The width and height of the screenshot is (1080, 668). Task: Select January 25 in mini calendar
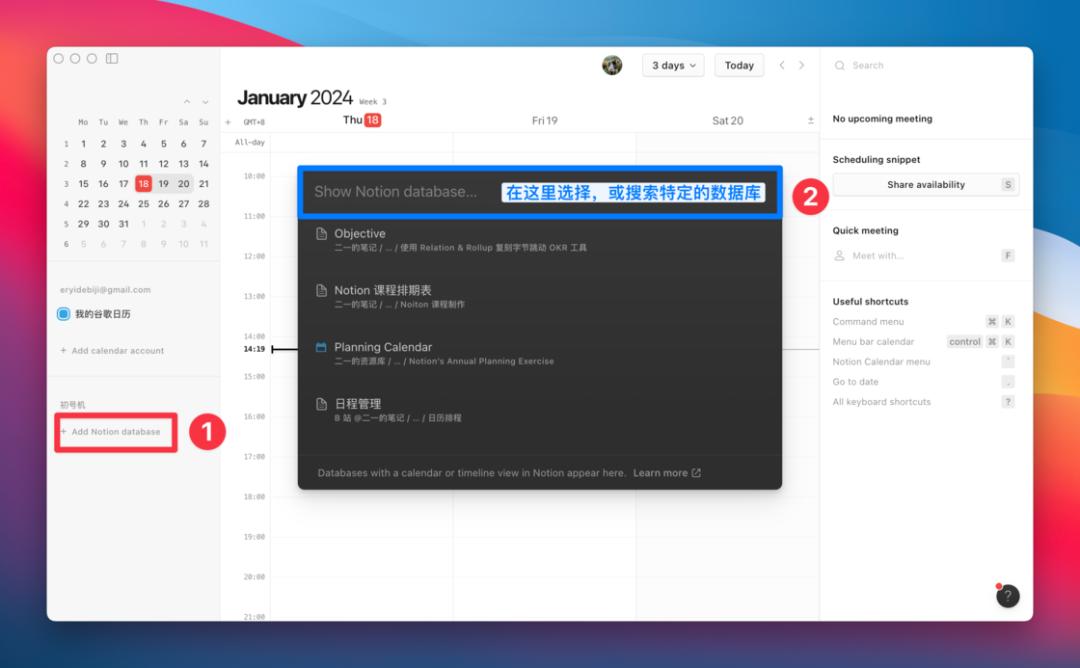(x=143, y=204)
